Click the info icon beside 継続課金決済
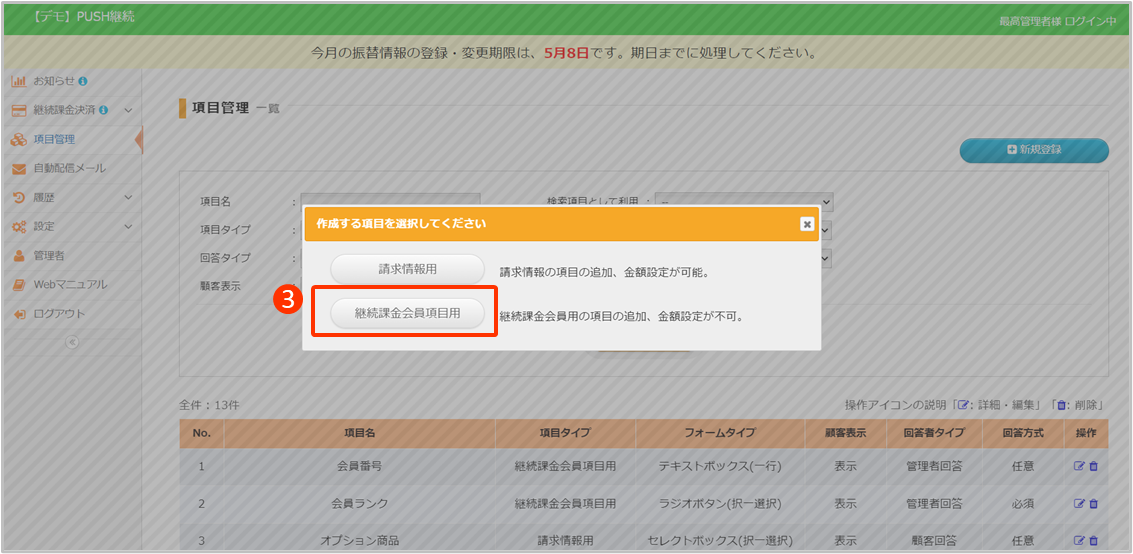Viewport: 1133px width, 554px height. click(103, 110)
